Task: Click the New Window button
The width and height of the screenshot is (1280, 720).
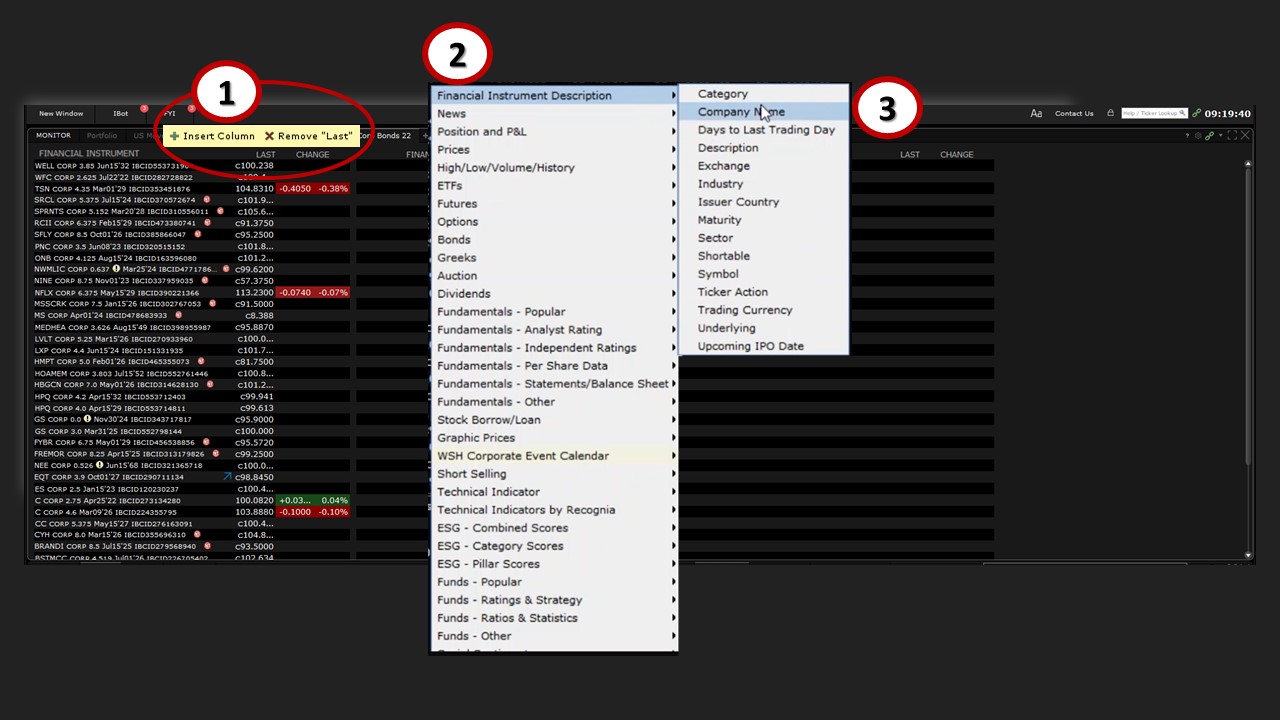Action: (61, 114)
